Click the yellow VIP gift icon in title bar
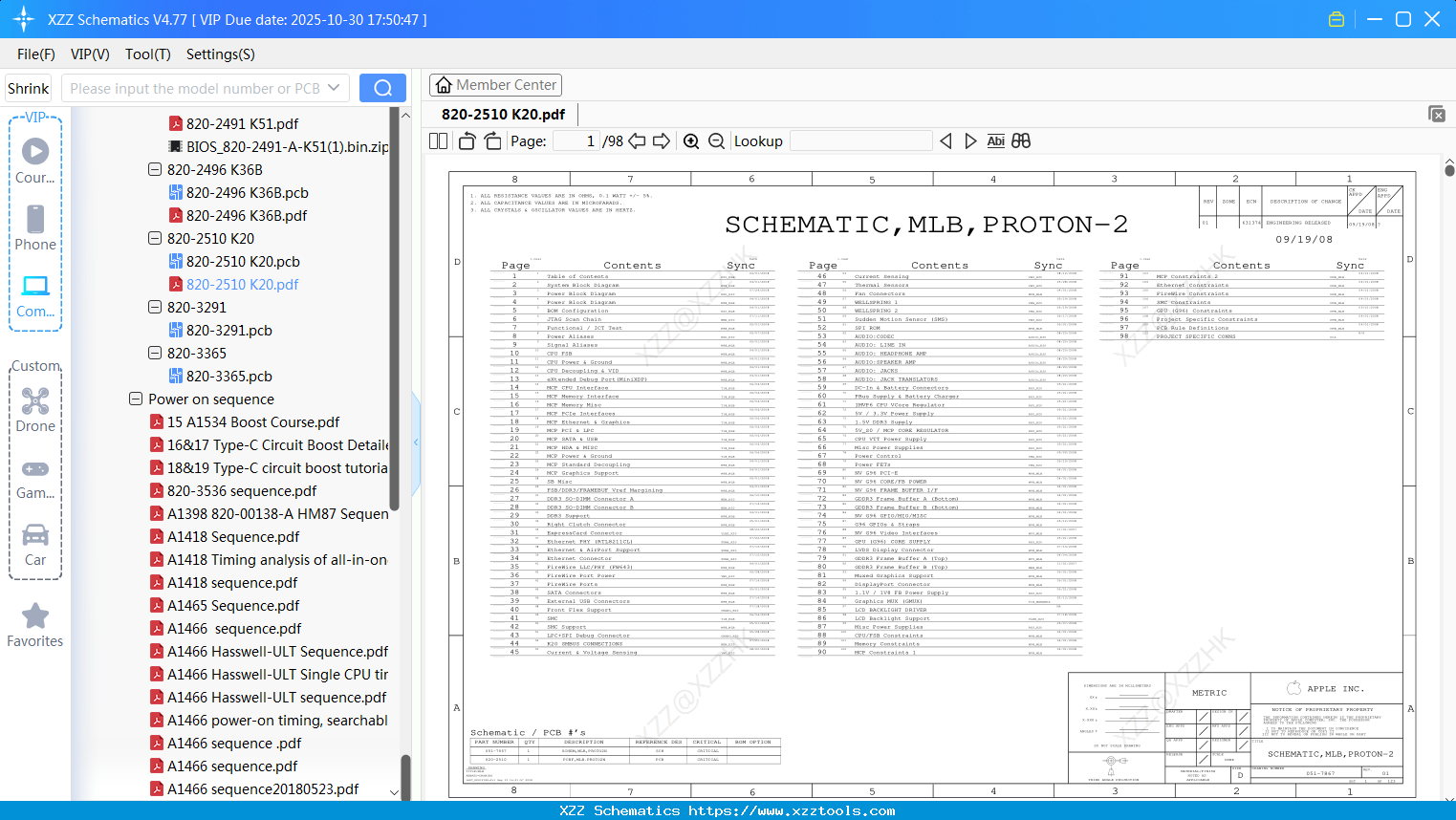This screenshot has width=1456, height=820. pos(1336,19)
